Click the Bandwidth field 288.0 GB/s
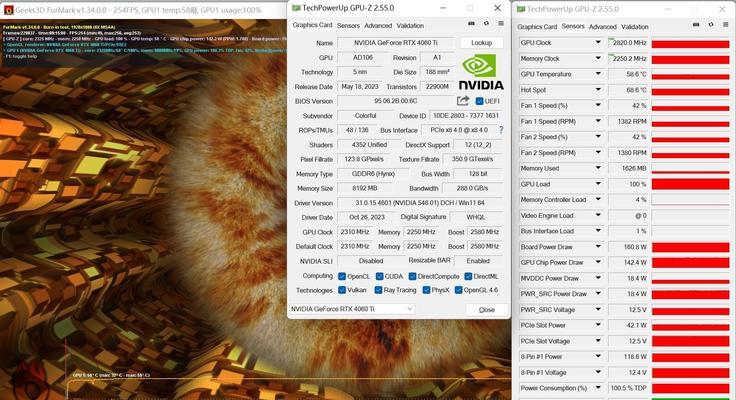This screenshot has height=400, width=736. click(x=472, y=188)
